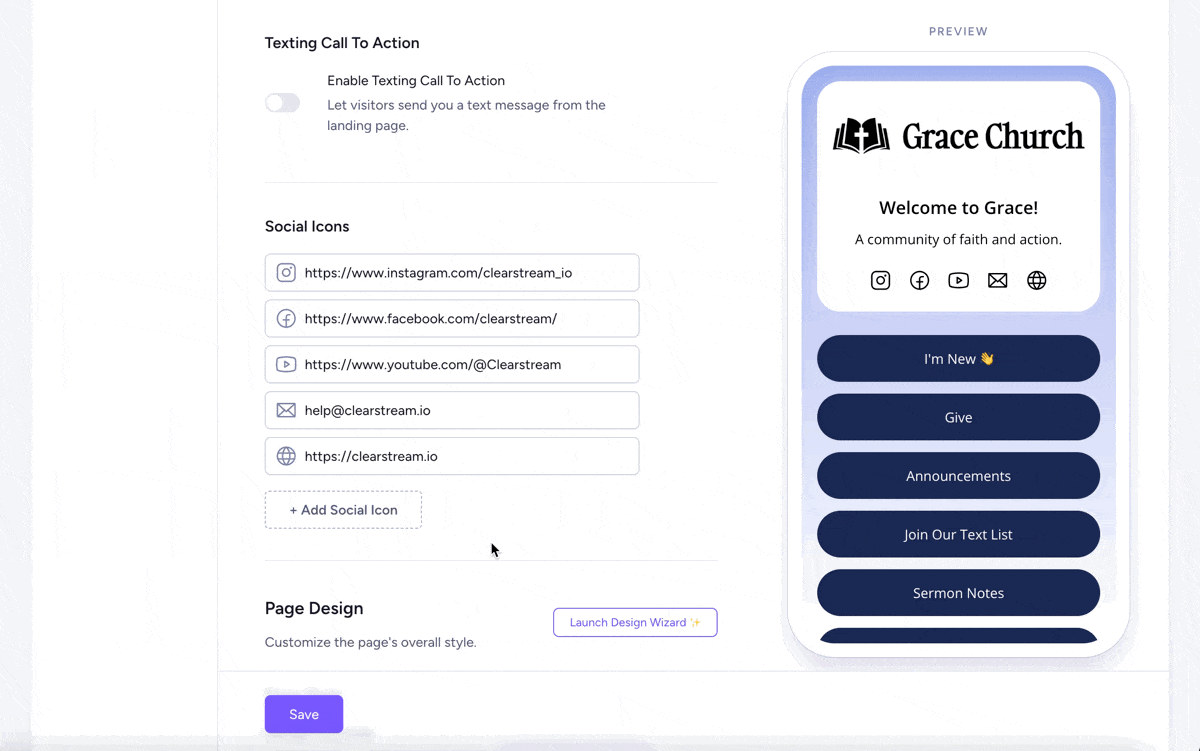Viewport: 1200px width, 751px height.
Task: Click the globe icon beside https://clearstream.io
Action: point(286,456)
